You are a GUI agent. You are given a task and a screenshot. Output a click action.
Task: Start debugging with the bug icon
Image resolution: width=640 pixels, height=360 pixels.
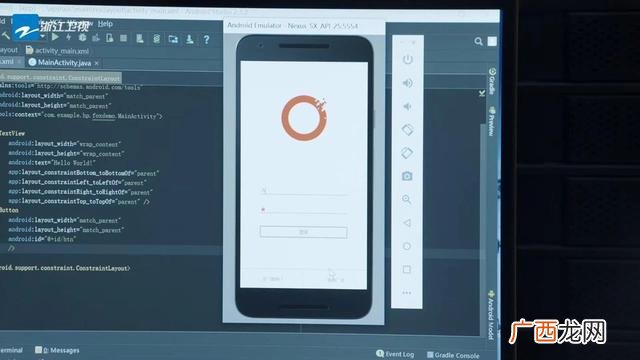(82, 38)
